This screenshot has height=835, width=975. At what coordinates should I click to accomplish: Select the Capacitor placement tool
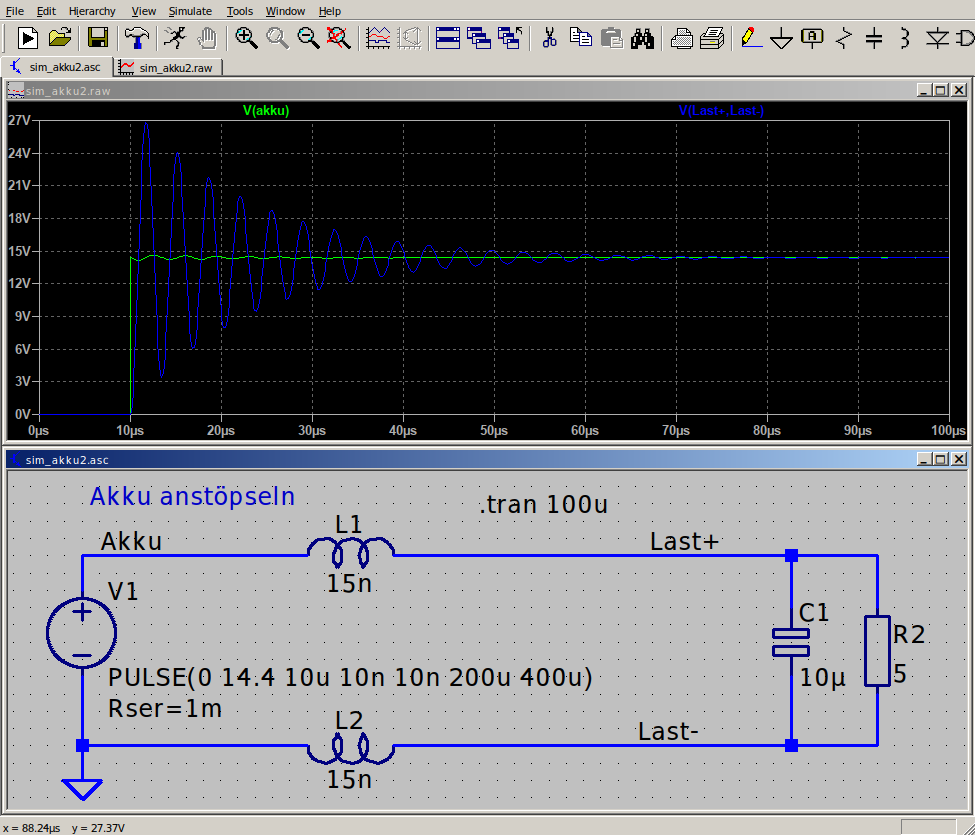click(874, 38)
